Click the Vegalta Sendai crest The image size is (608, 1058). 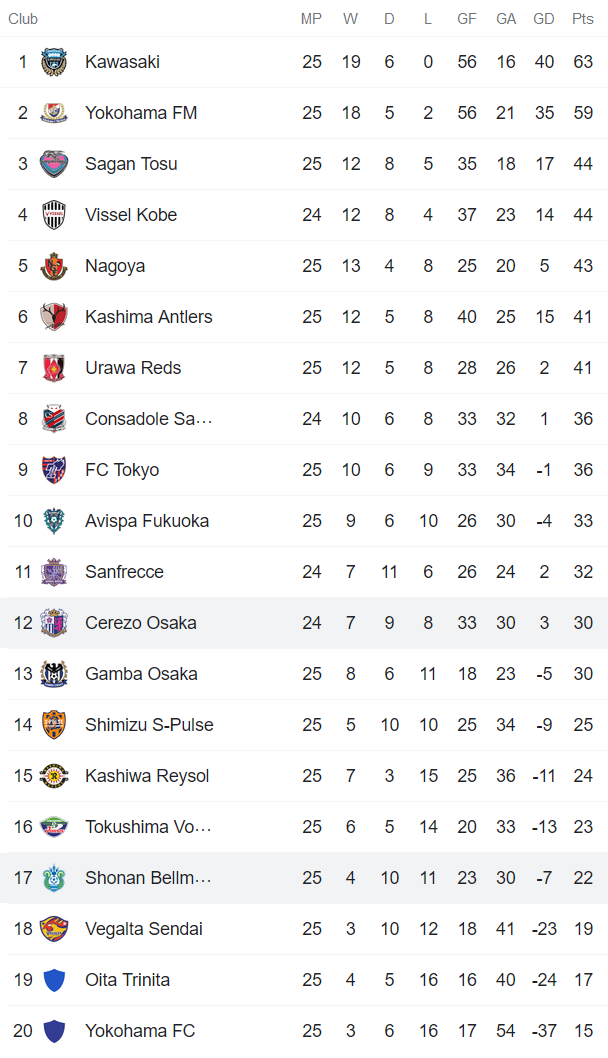(55, 928)
